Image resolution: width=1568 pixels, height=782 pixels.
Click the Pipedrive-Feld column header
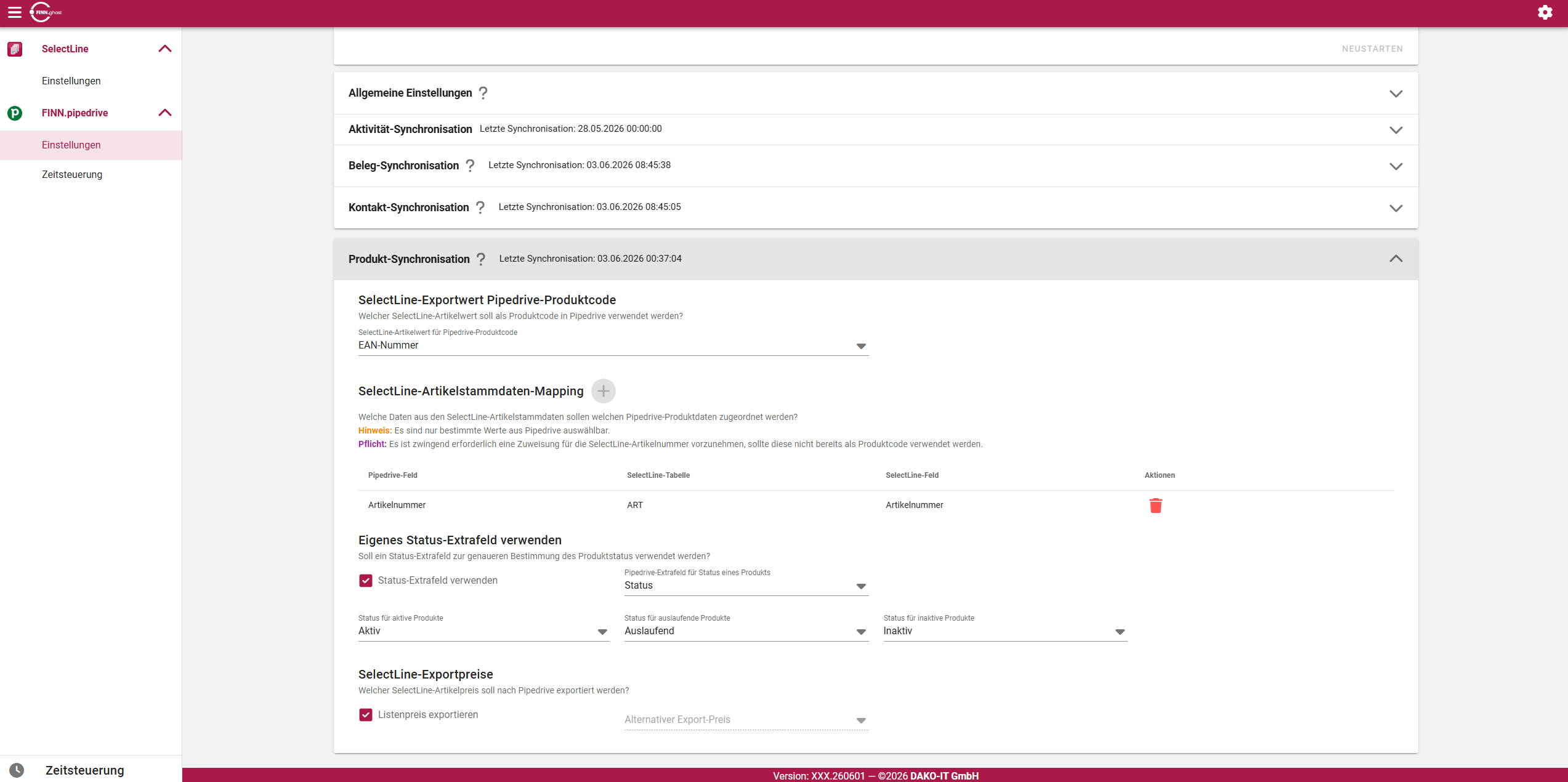(393, 475)
